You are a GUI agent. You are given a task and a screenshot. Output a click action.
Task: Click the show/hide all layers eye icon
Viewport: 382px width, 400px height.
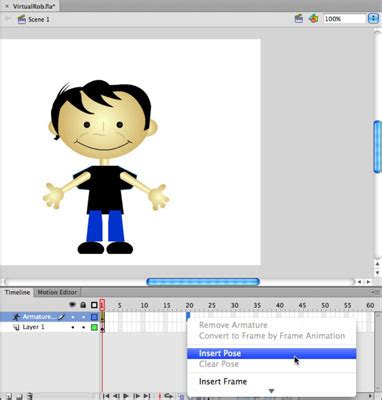pyautogui.click(x=72, y=305)
